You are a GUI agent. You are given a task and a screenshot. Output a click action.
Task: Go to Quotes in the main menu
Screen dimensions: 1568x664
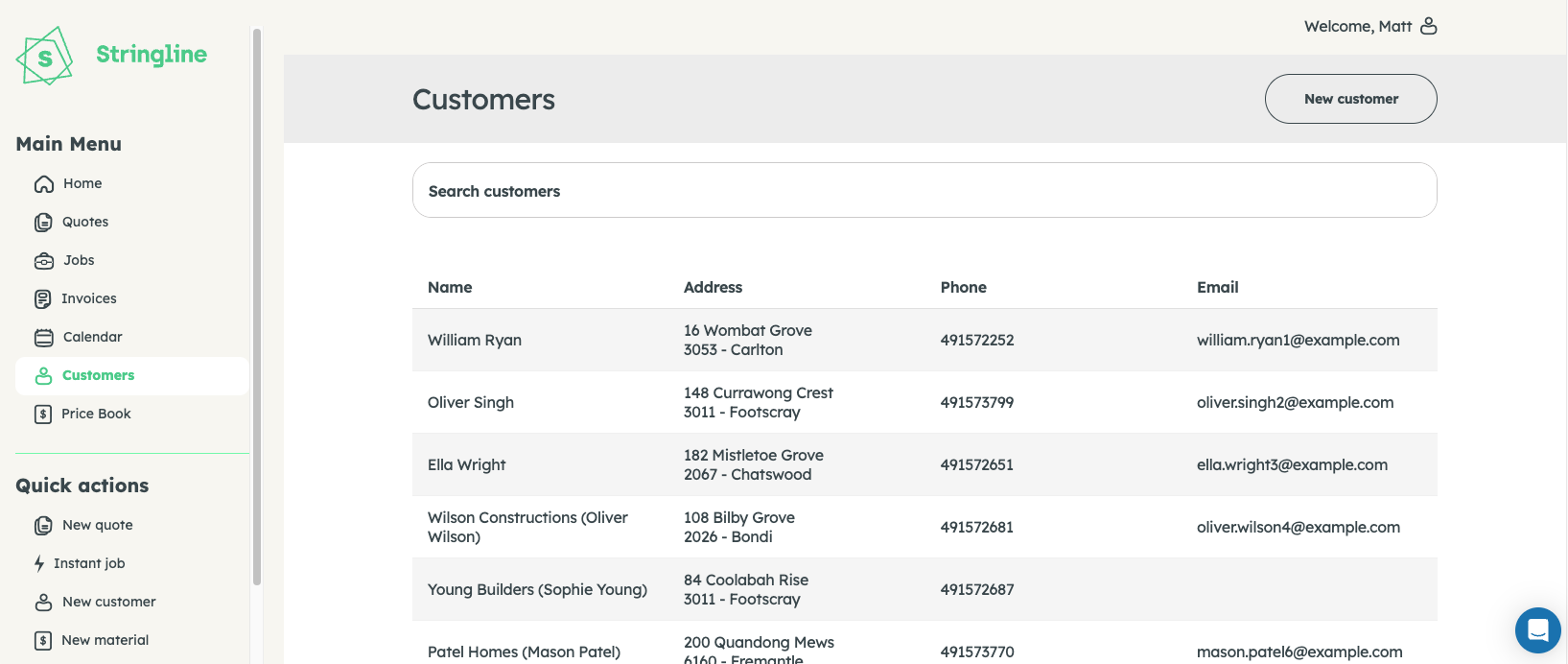tap(132, 223)
